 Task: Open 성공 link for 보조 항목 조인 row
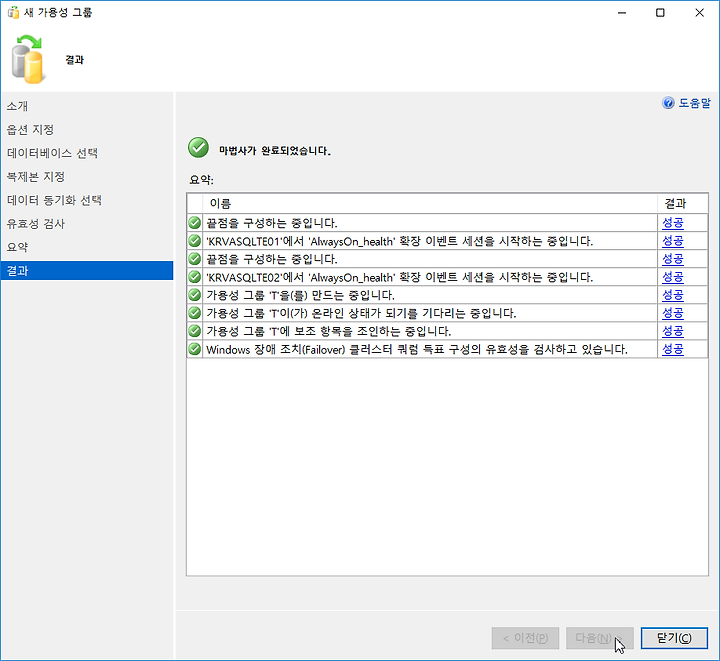673,330
